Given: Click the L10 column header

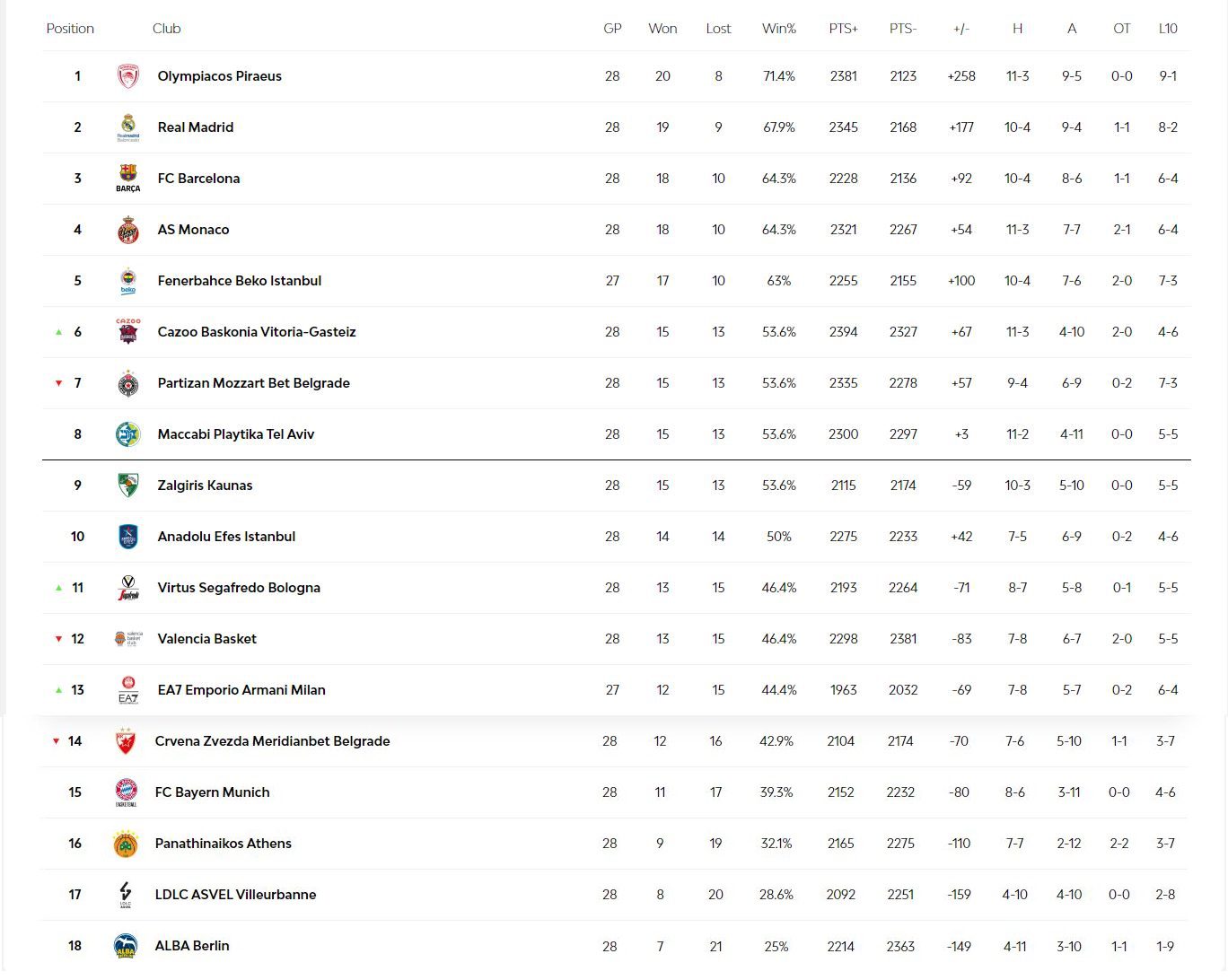Looking at the screenshot, I should 1167,29.
